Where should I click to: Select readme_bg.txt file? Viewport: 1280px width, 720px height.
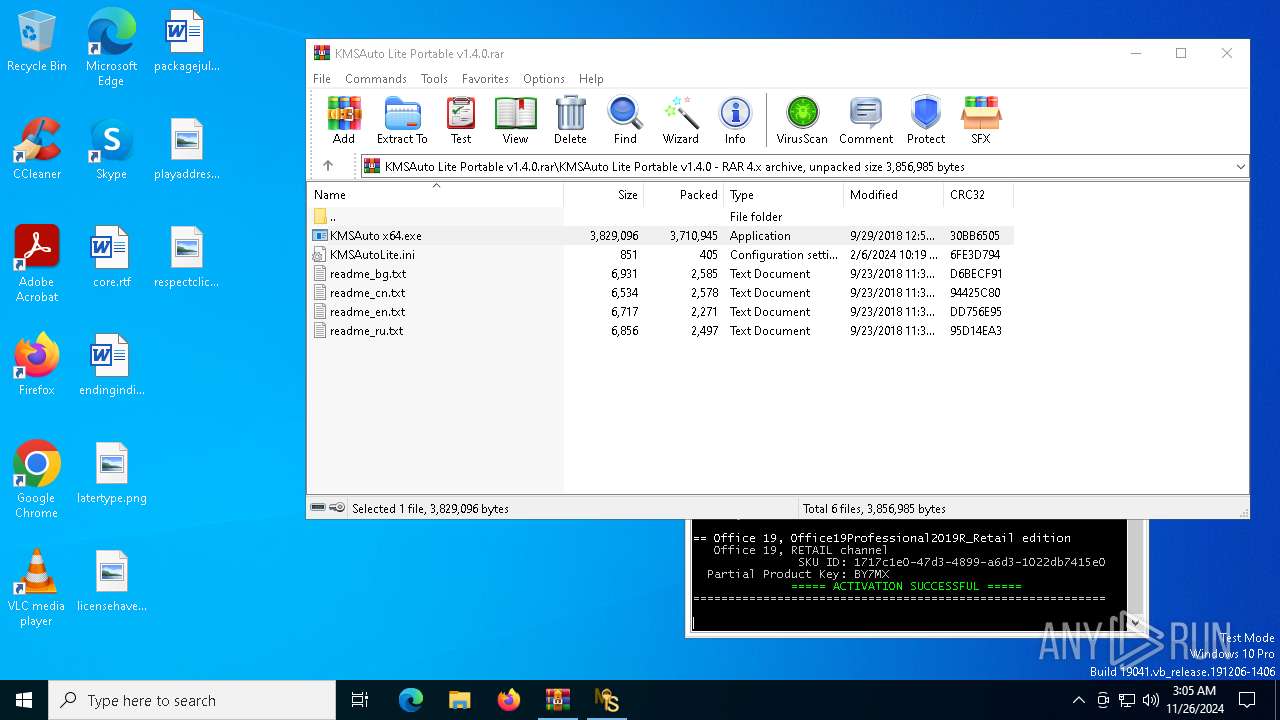click(660, 274)
